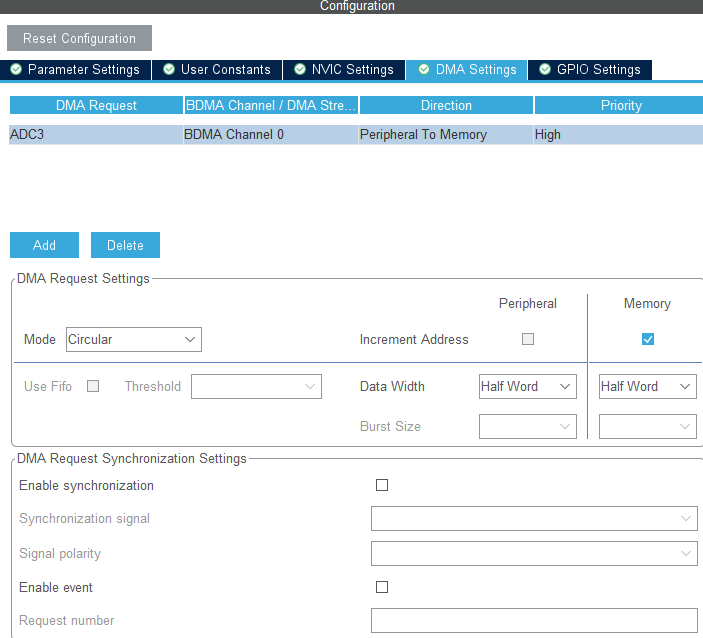Select the ADC3 request row cell
Screen dimensions: 703x638
(96, 135)
